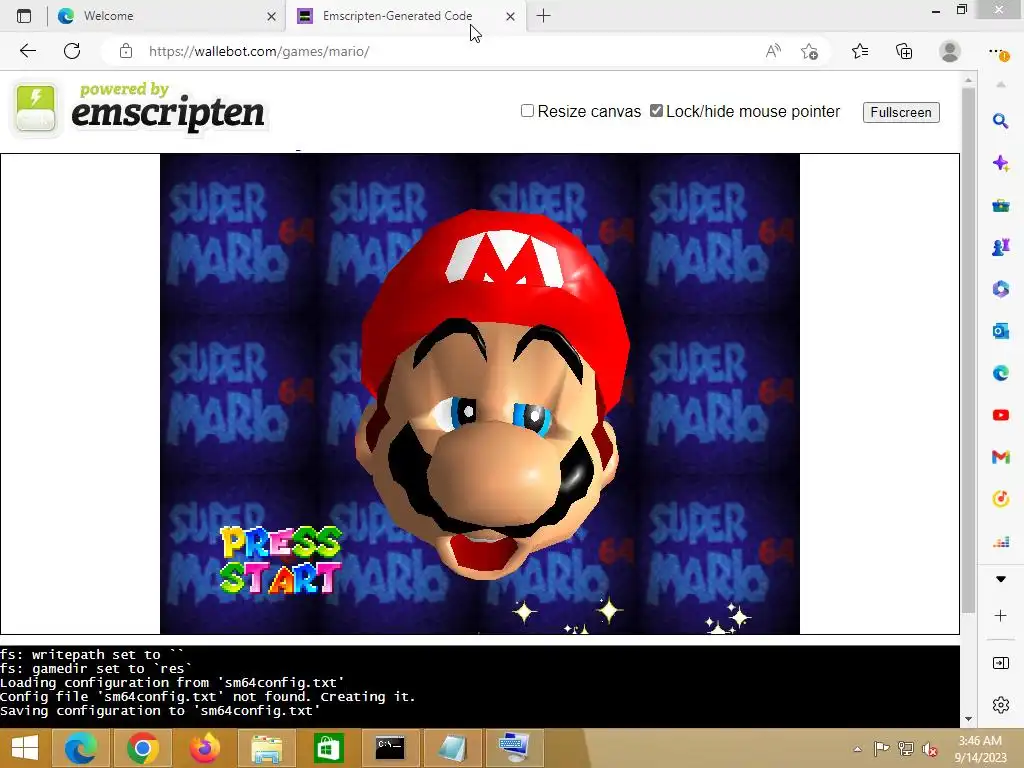
Task: Click PRESS START text in game
Action: 281,560
